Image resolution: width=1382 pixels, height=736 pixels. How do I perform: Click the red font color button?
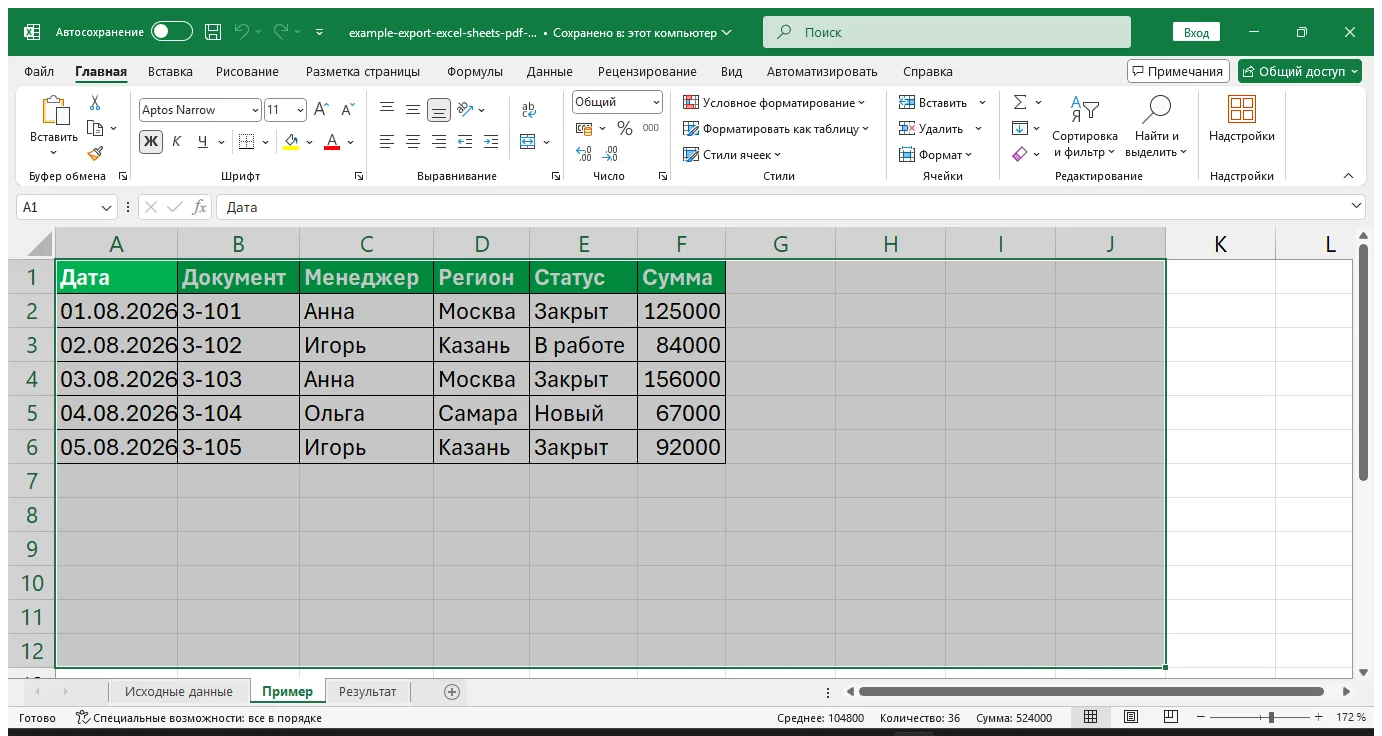[332, 142]
